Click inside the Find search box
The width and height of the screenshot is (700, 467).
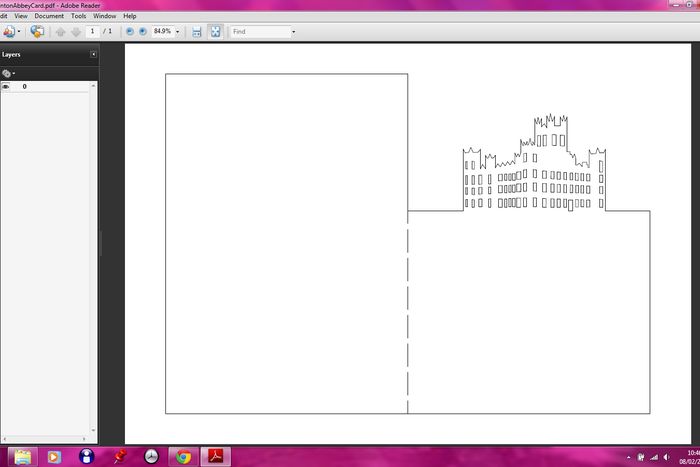tap(258, 32)
